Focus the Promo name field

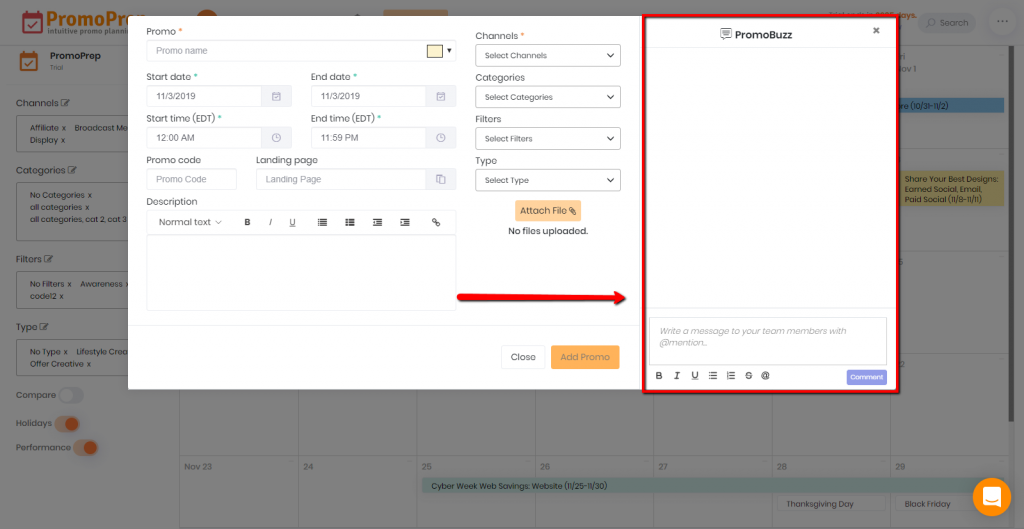[x=285, y=50]
